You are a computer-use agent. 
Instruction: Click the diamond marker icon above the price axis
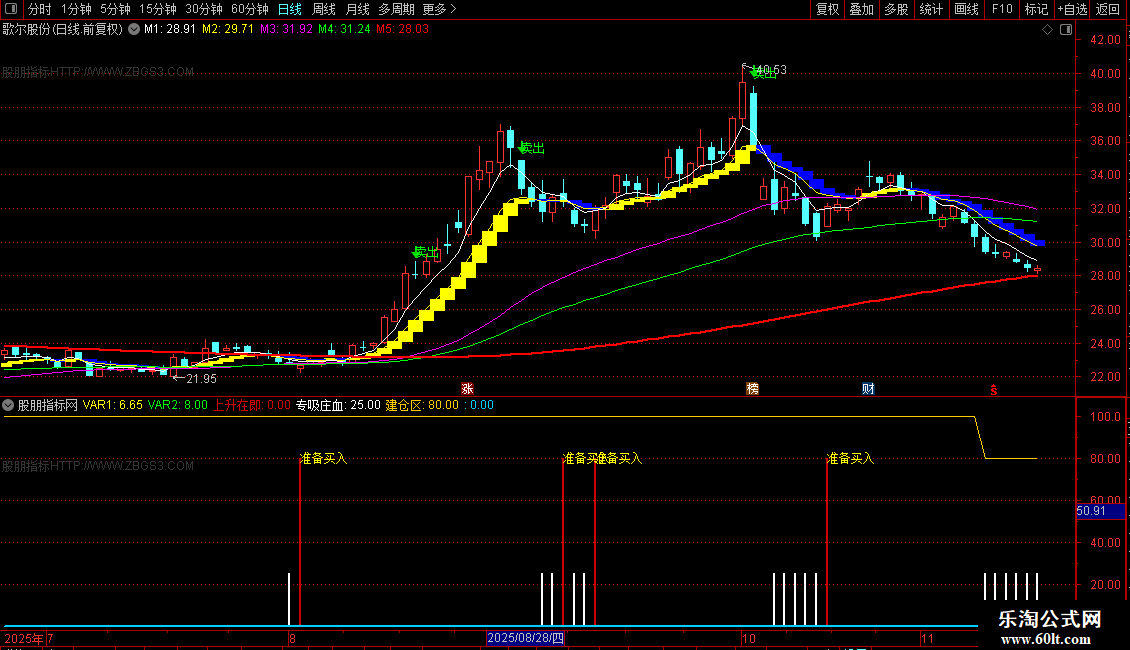[x=1048, y=30]
